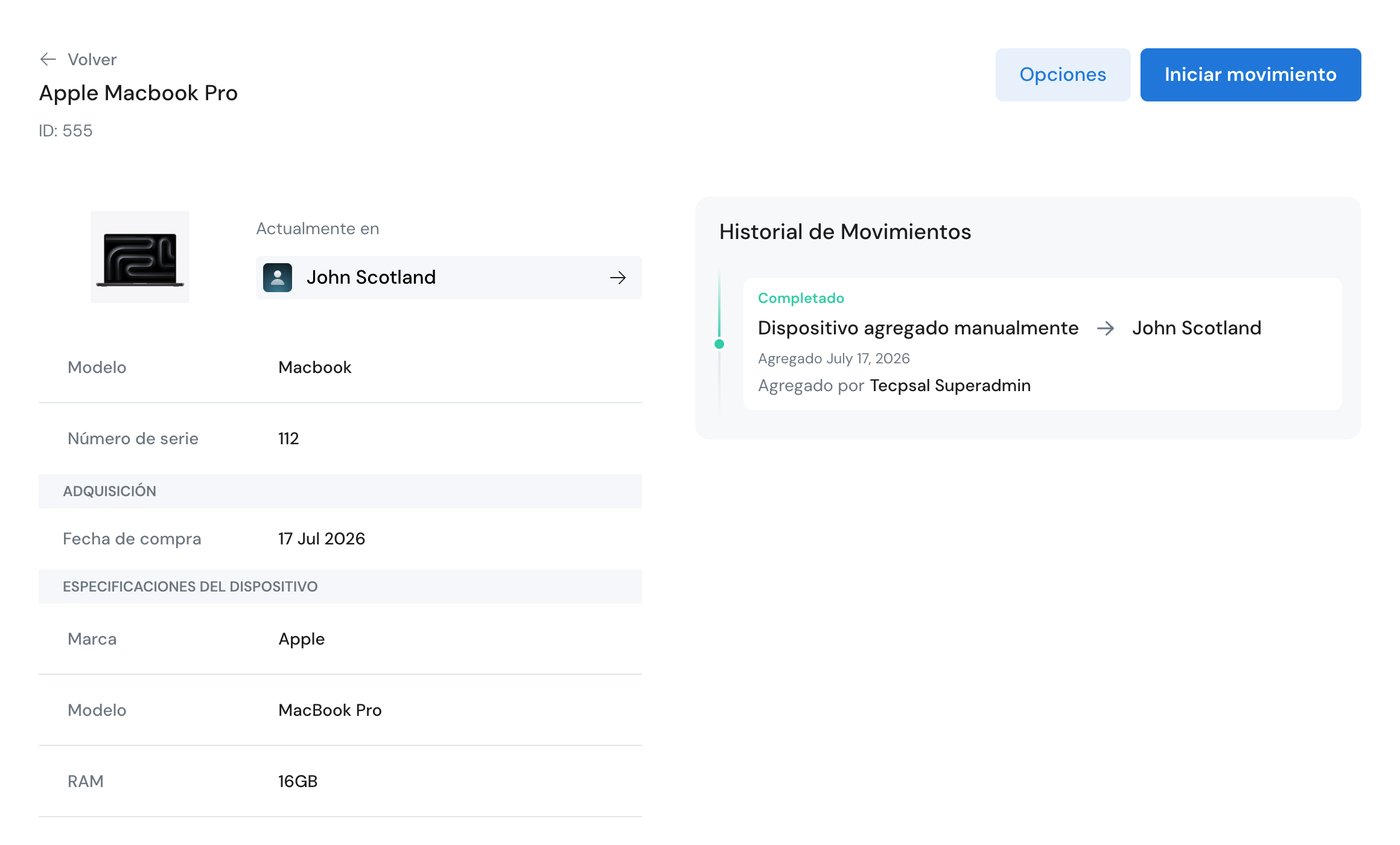Click the Apple Macbook Pro page title
1400x845 pixels.
[138, 93]
